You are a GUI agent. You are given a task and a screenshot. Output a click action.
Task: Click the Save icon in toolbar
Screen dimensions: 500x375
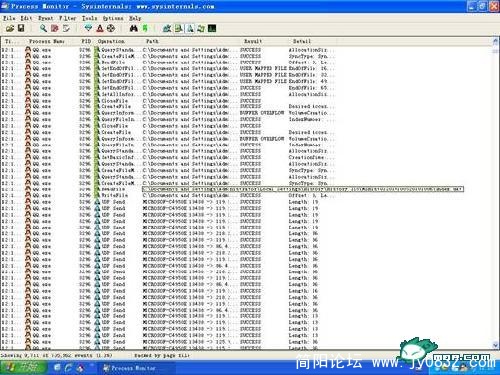(21, 28)
